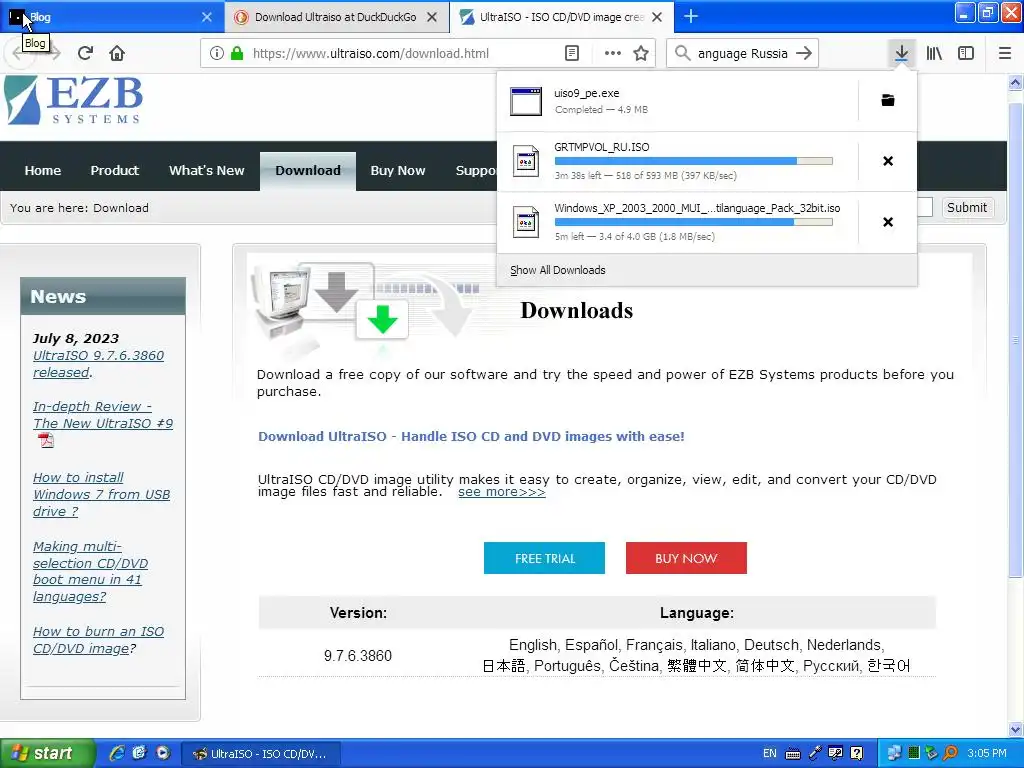The image size is (1024, 768).
Task: Click the 'Download UltraISO - Handle ISO' heading
Action: pyautogui.click(x=471, y=436)
